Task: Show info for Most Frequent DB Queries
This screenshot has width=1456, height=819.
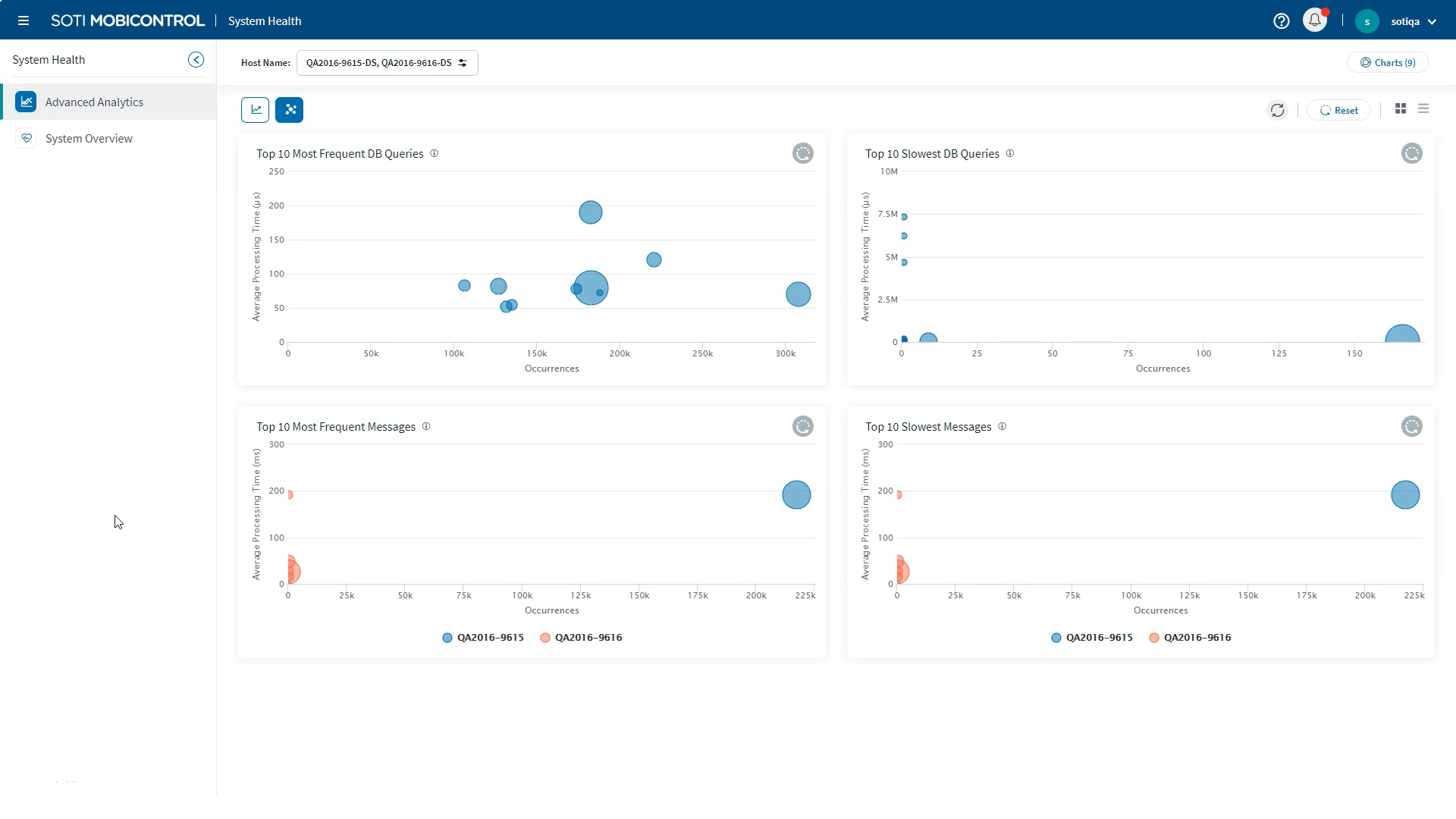Action: [435, 153]
